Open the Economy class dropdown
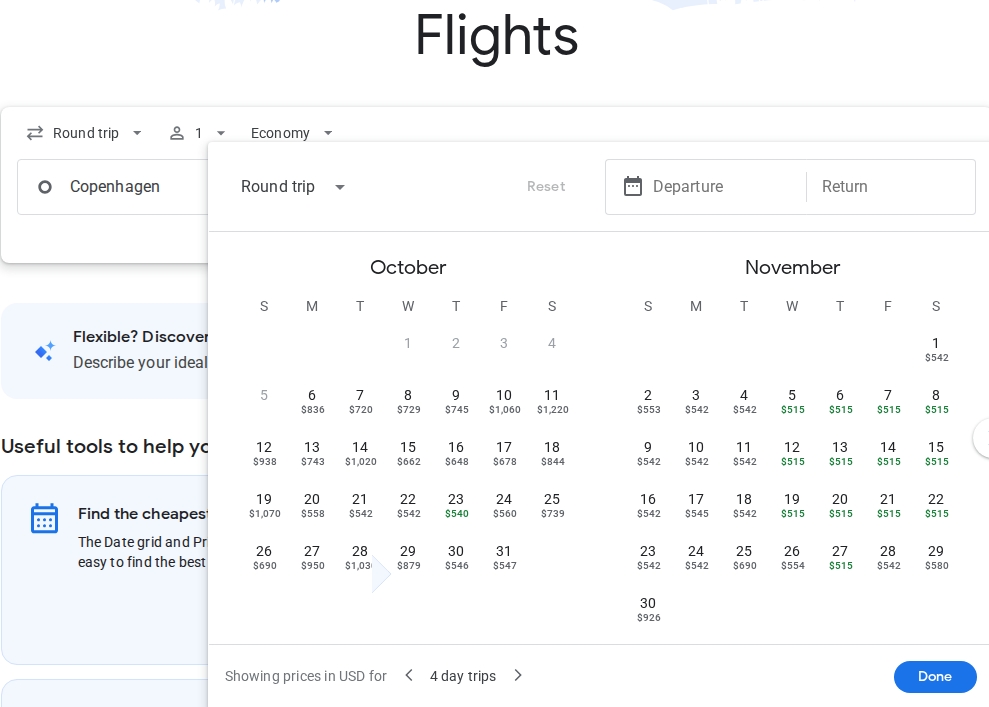 tap(292, 133)
